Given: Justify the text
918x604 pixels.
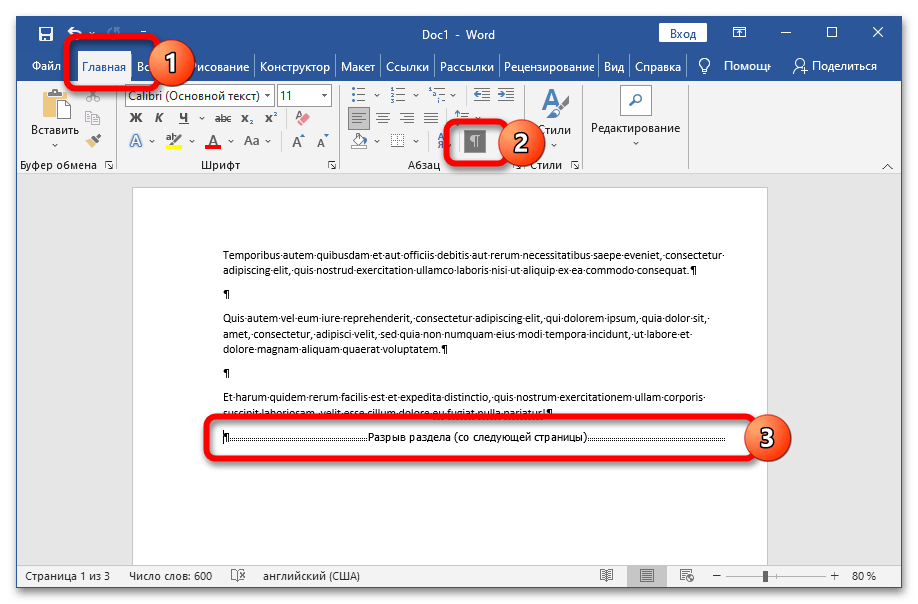Looking at the screenshot, I should 431,118.
